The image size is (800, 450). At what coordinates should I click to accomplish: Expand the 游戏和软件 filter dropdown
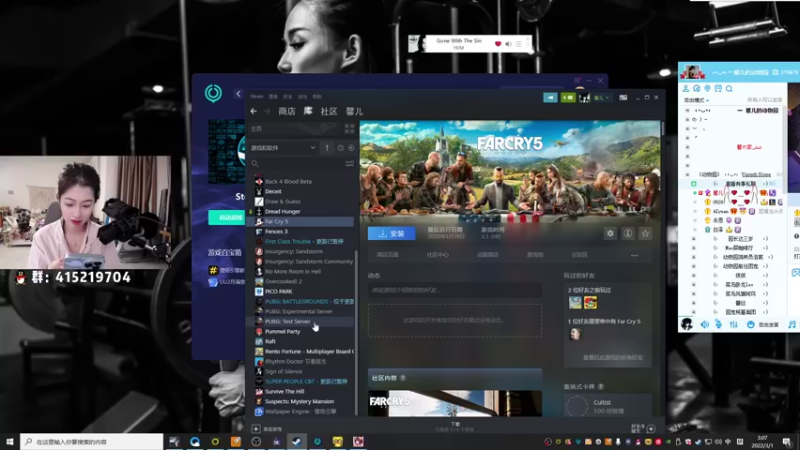click(283, 148)
